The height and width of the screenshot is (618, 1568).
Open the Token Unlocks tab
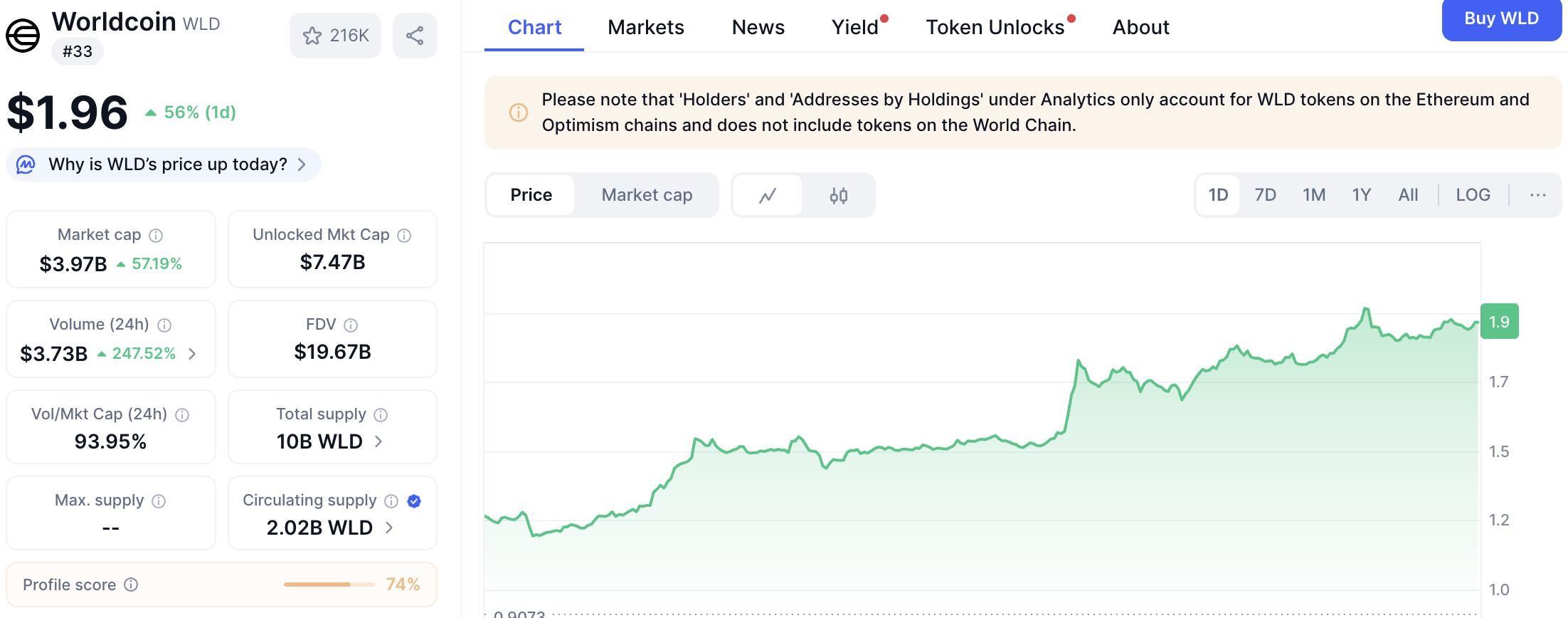(x=995, y=27)
